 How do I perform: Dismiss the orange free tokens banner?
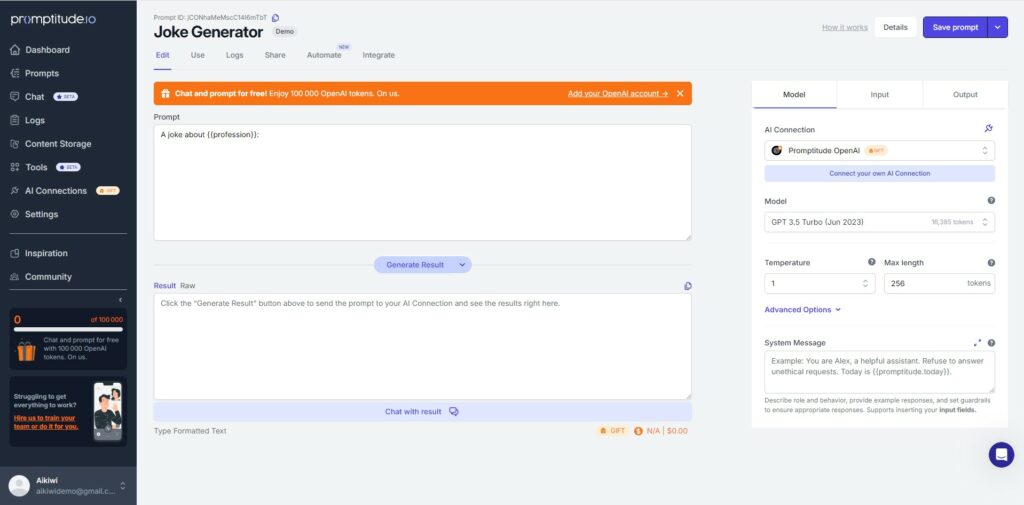pyautogui.click(x=680, y=93)
